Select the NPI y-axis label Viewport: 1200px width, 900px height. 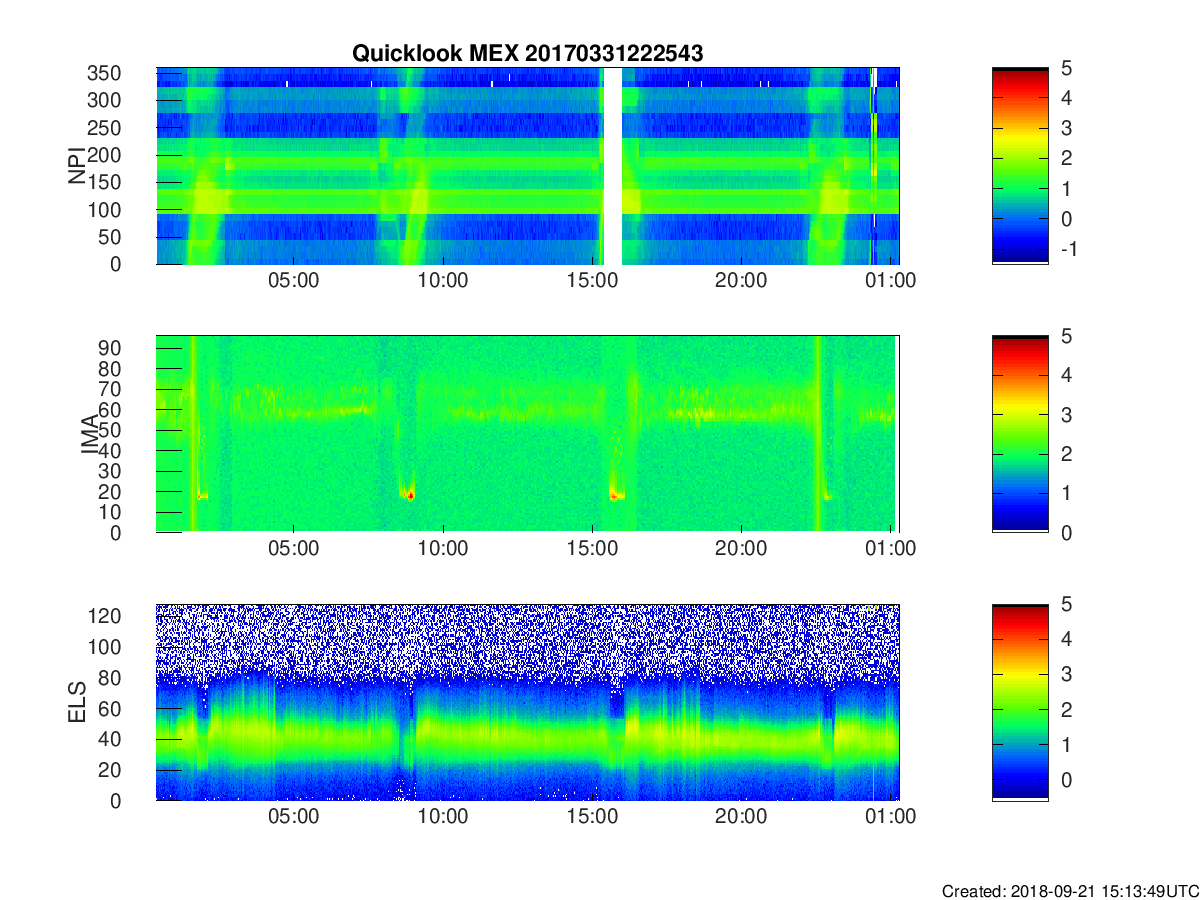(76, 166)
